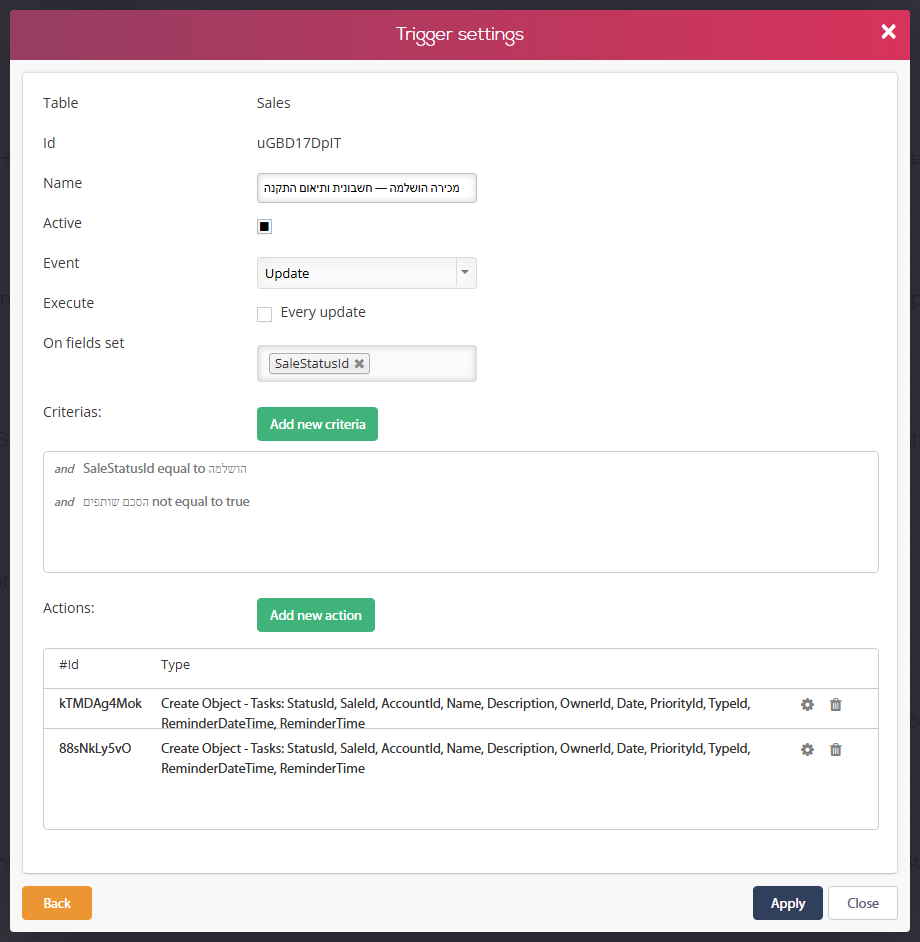920x942 pixels.
Task: Add new action
Action: point(315,615)
